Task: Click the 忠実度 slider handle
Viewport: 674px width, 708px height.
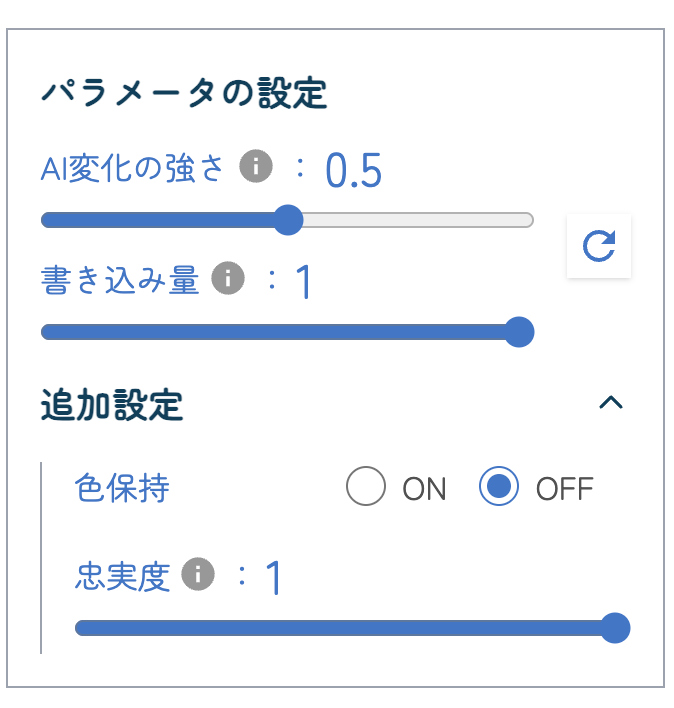Action: tap(615, 628)
